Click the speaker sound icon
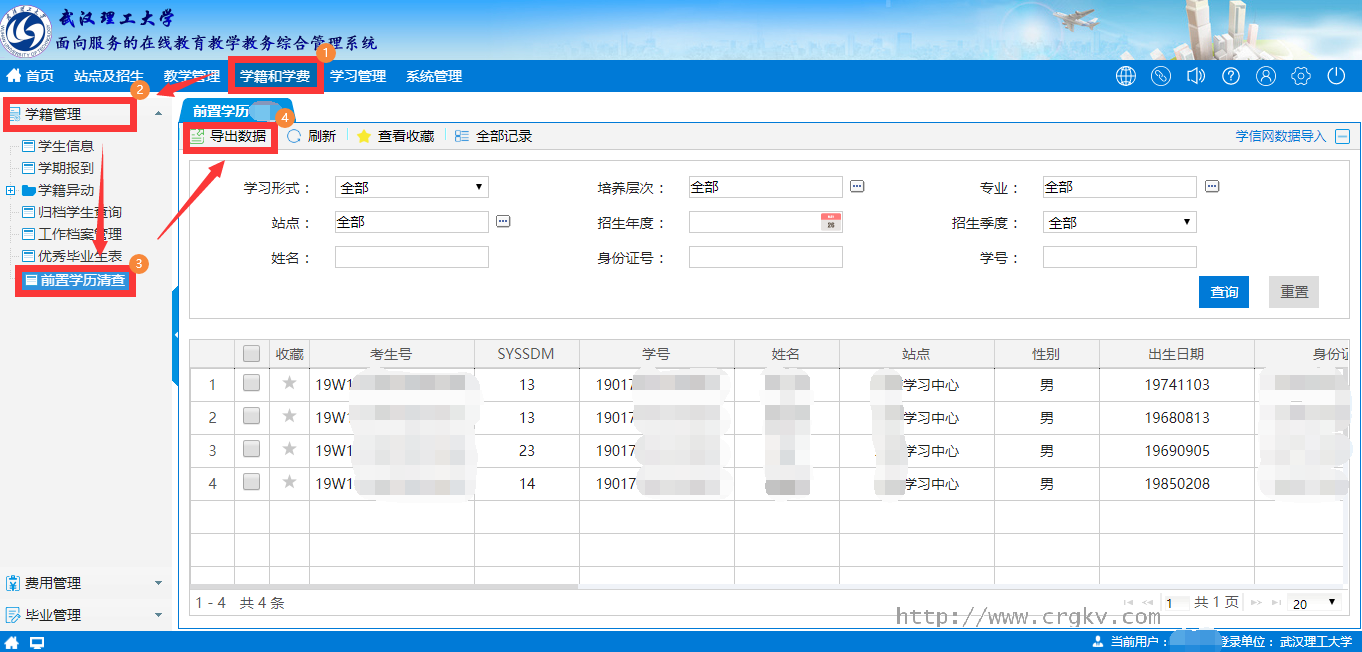Viewport: 1362px width, 652px height. (x=1195, y=76)
